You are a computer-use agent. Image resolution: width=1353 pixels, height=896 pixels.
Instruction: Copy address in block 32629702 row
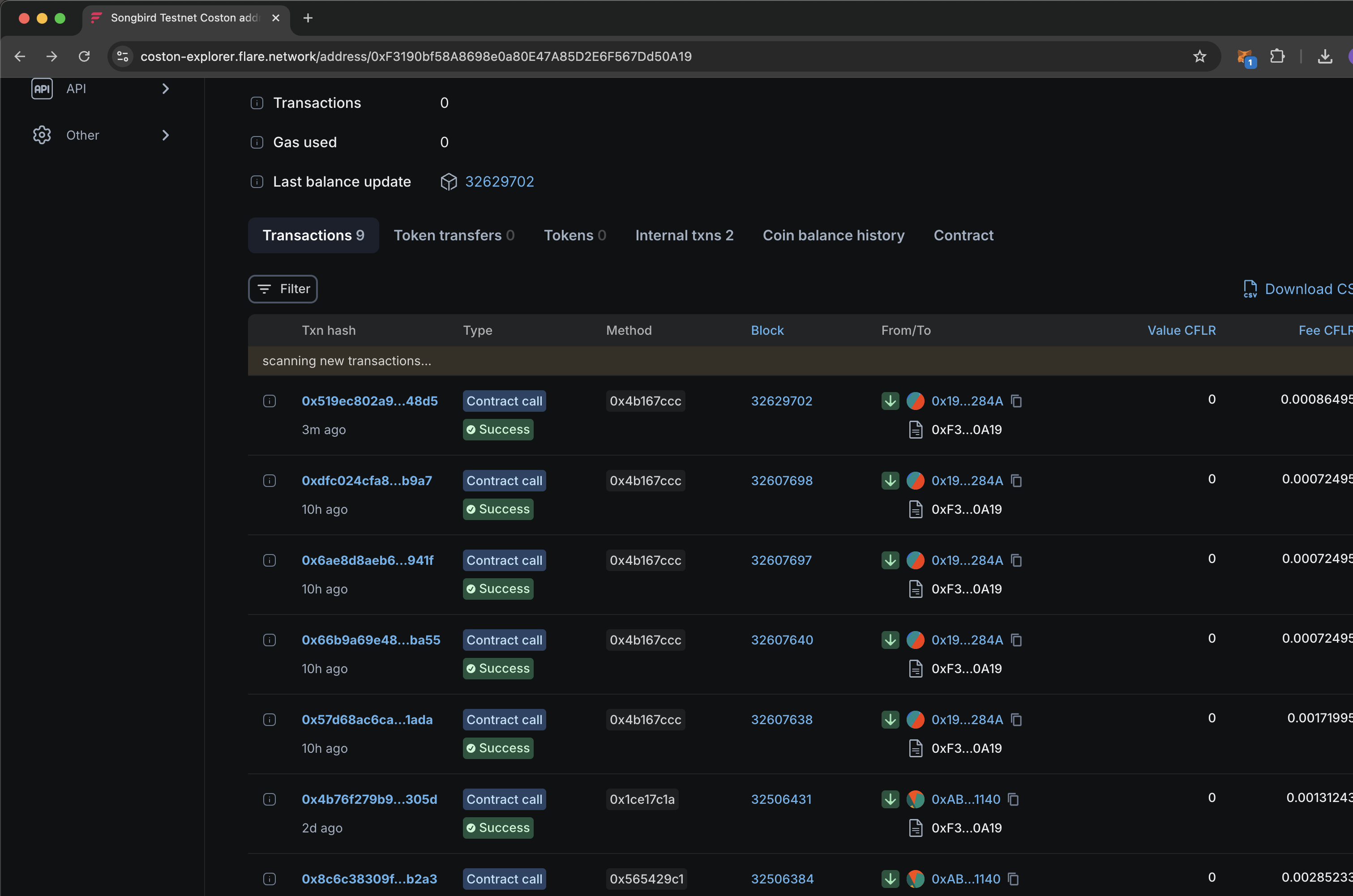click(1016, 401)
